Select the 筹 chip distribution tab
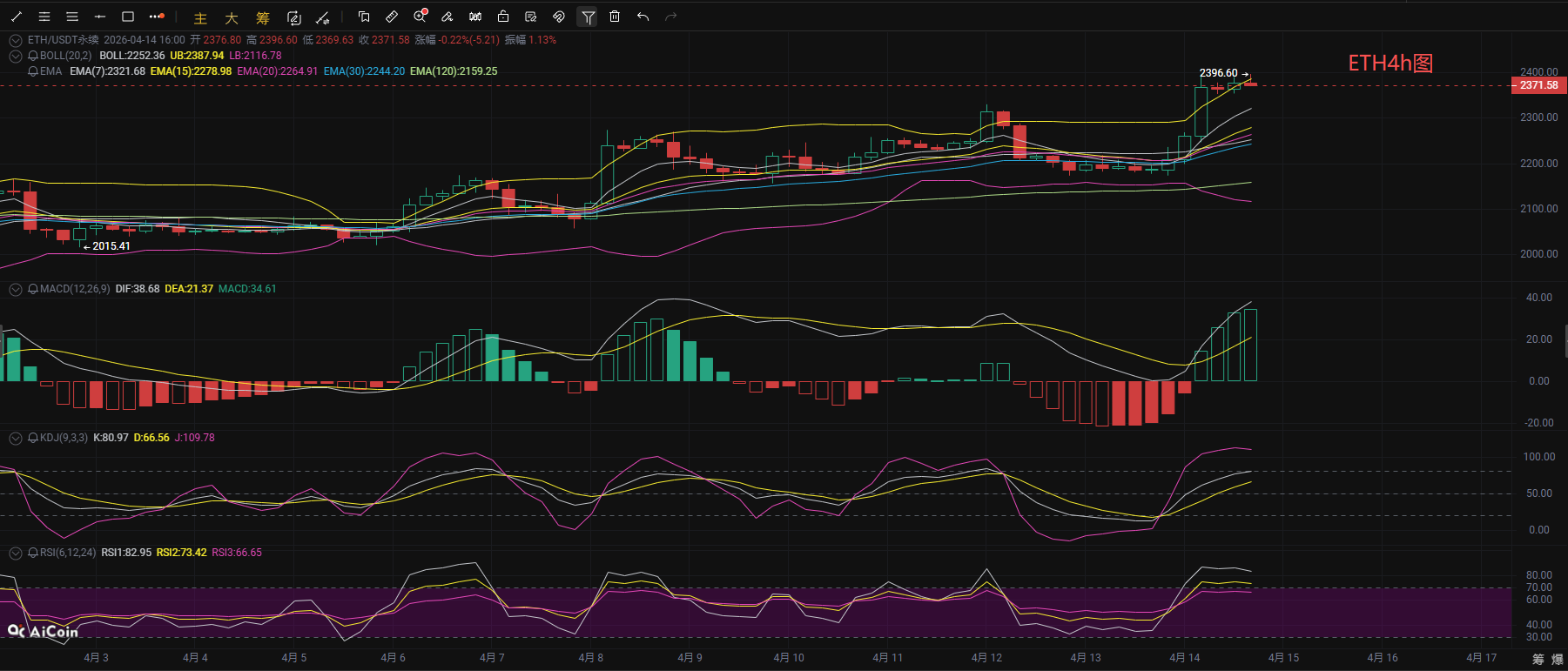This screenshot has height=671, width=1568. click(263, 17)
